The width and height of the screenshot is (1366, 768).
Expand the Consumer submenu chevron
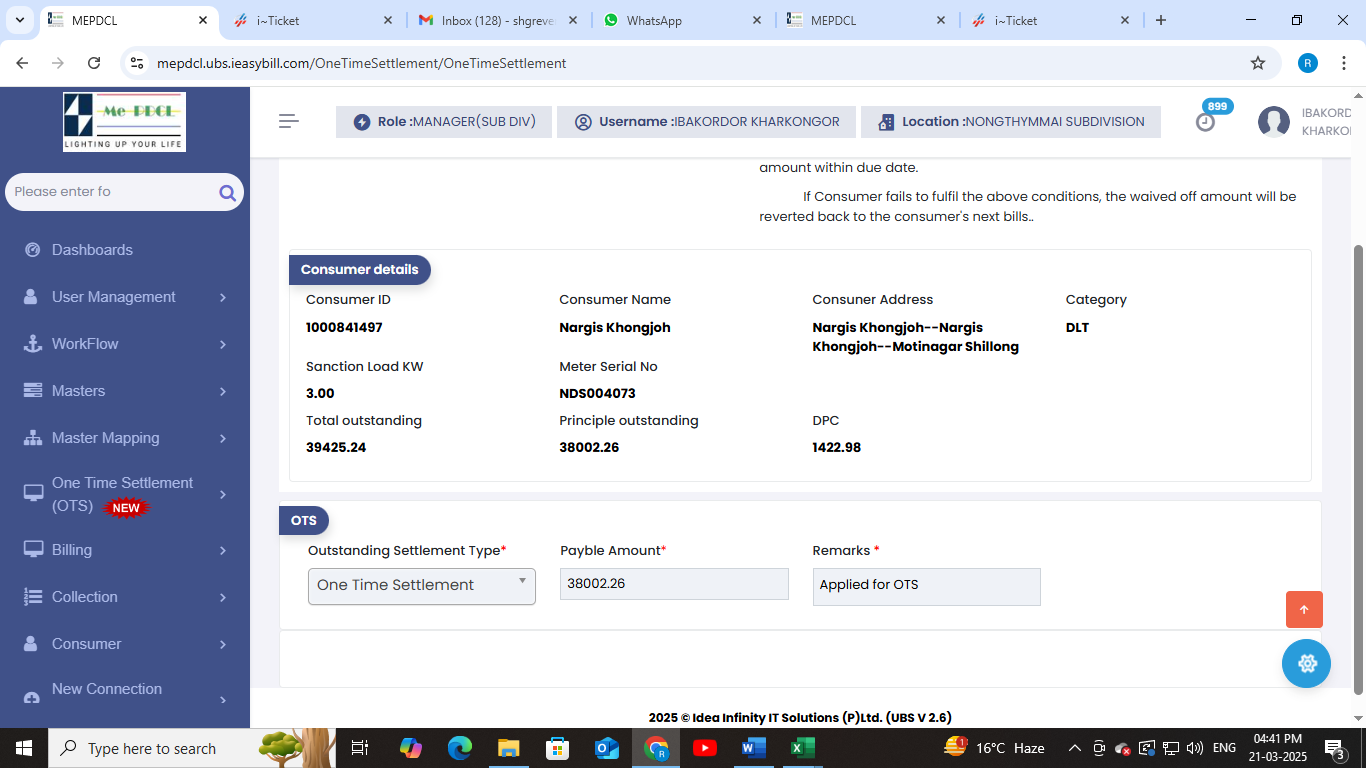(222, 645)
